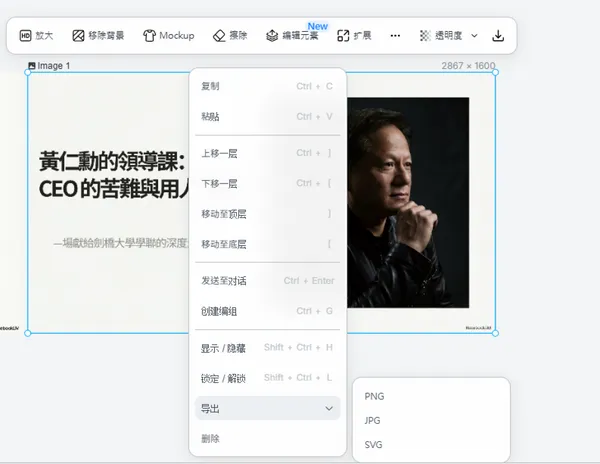
Task: Click the 黃仁勳的領導課 headline text
Action: click(x=112, y=161)
